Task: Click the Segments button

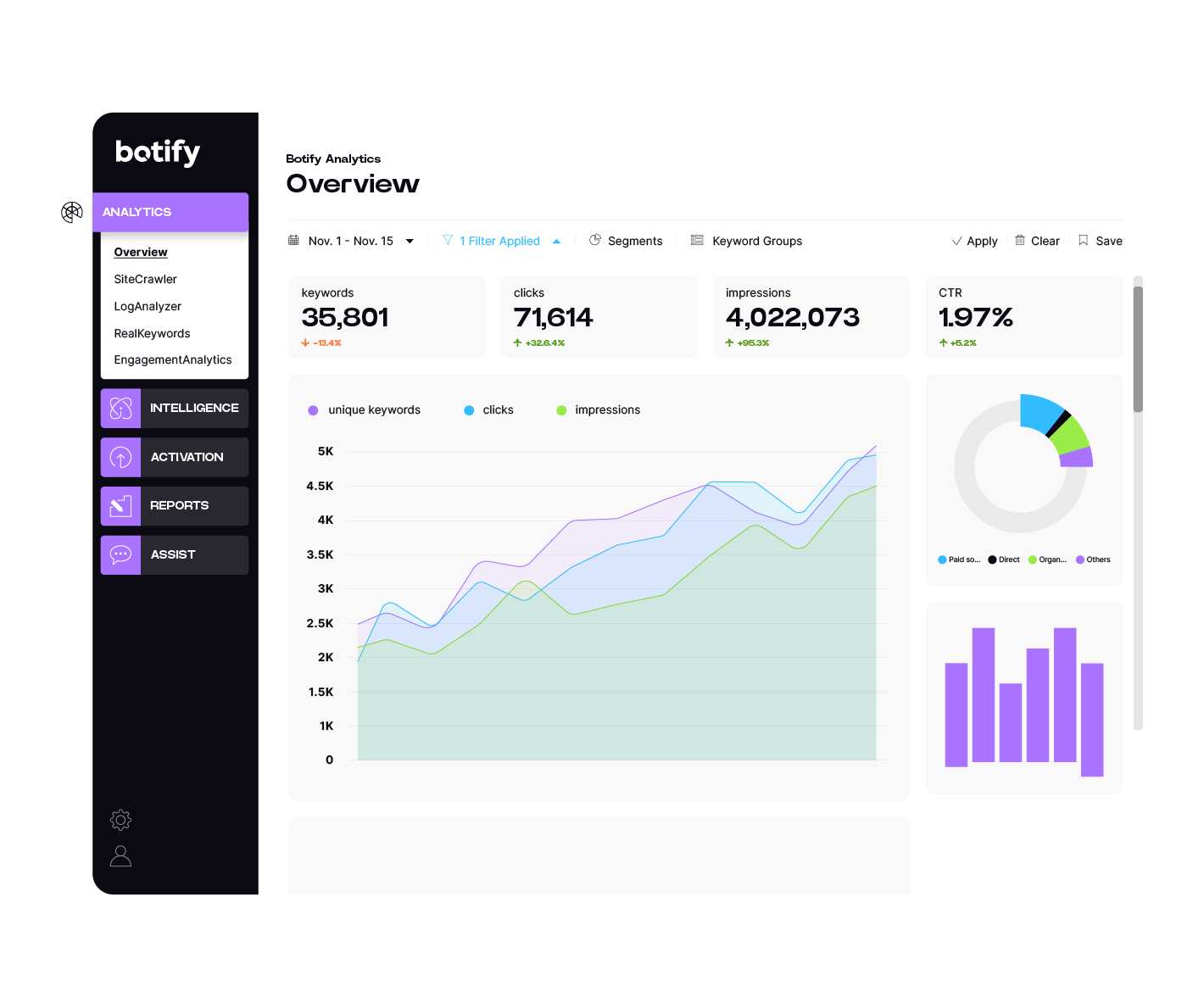Action: (626, 241)
